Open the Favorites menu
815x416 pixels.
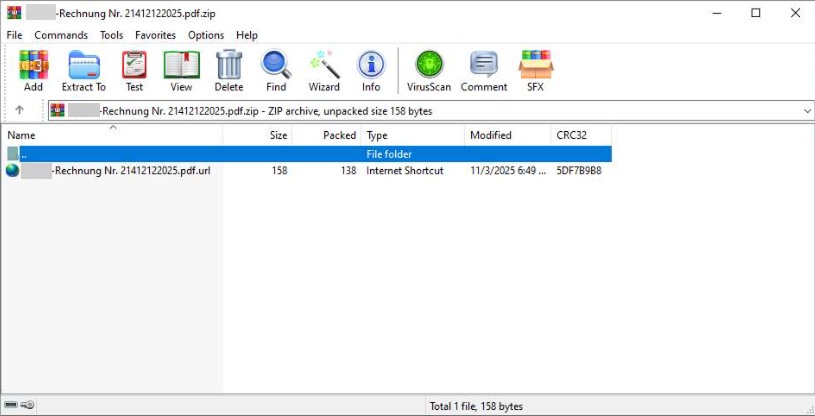click(155, 35)
